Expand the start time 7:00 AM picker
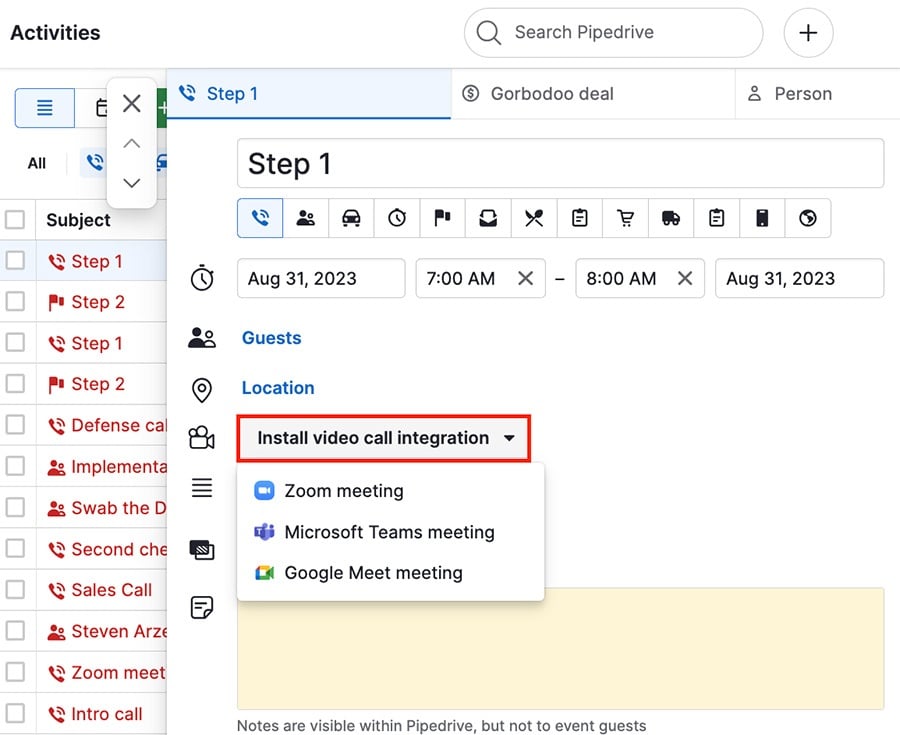Screen dimensions: 900x735 (460, 278)
